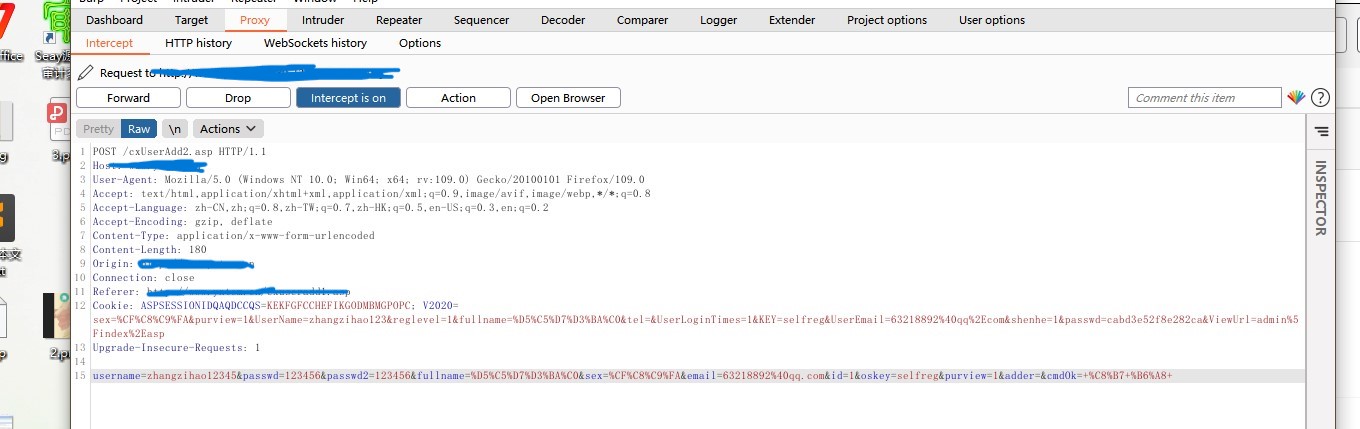The width and height of the screenshot is (1360, 429).
Task: Click the username=zhangzihao12345 body parameter
Action: pos(164,376)
